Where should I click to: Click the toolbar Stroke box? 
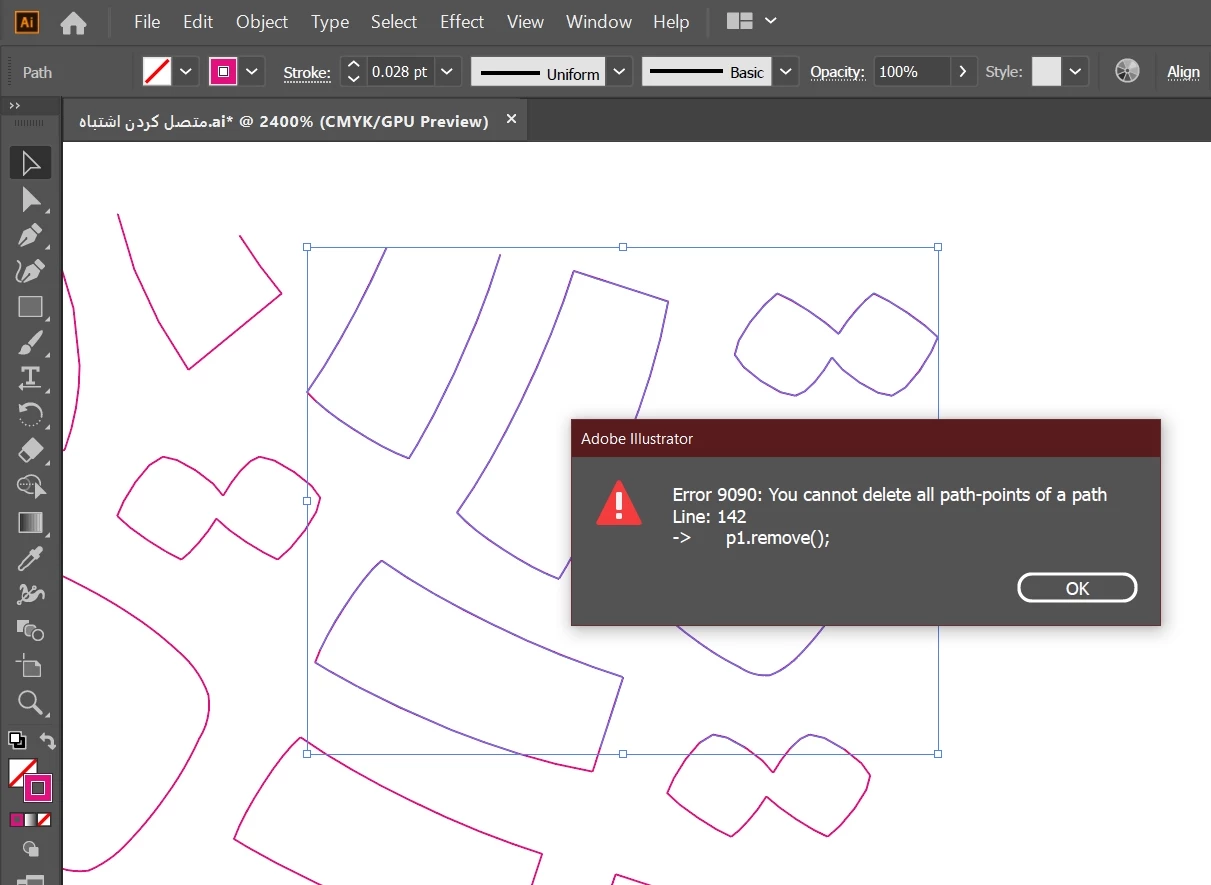coord(38,788)
